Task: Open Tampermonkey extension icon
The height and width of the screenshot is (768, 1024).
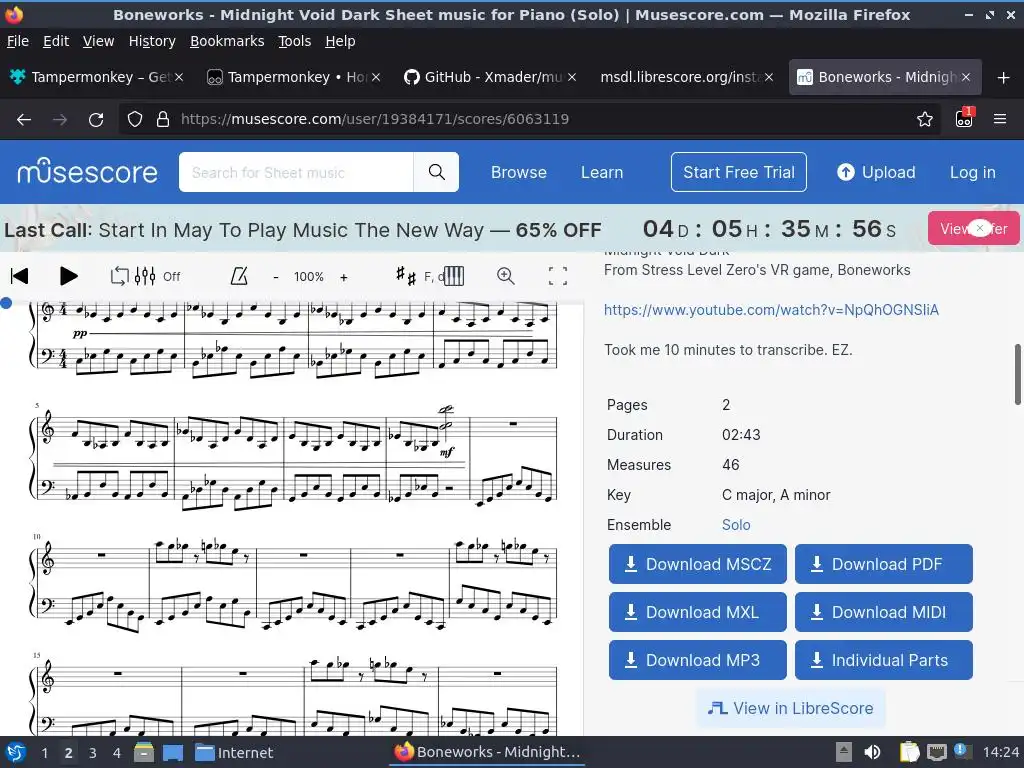Action: [965, 118]
